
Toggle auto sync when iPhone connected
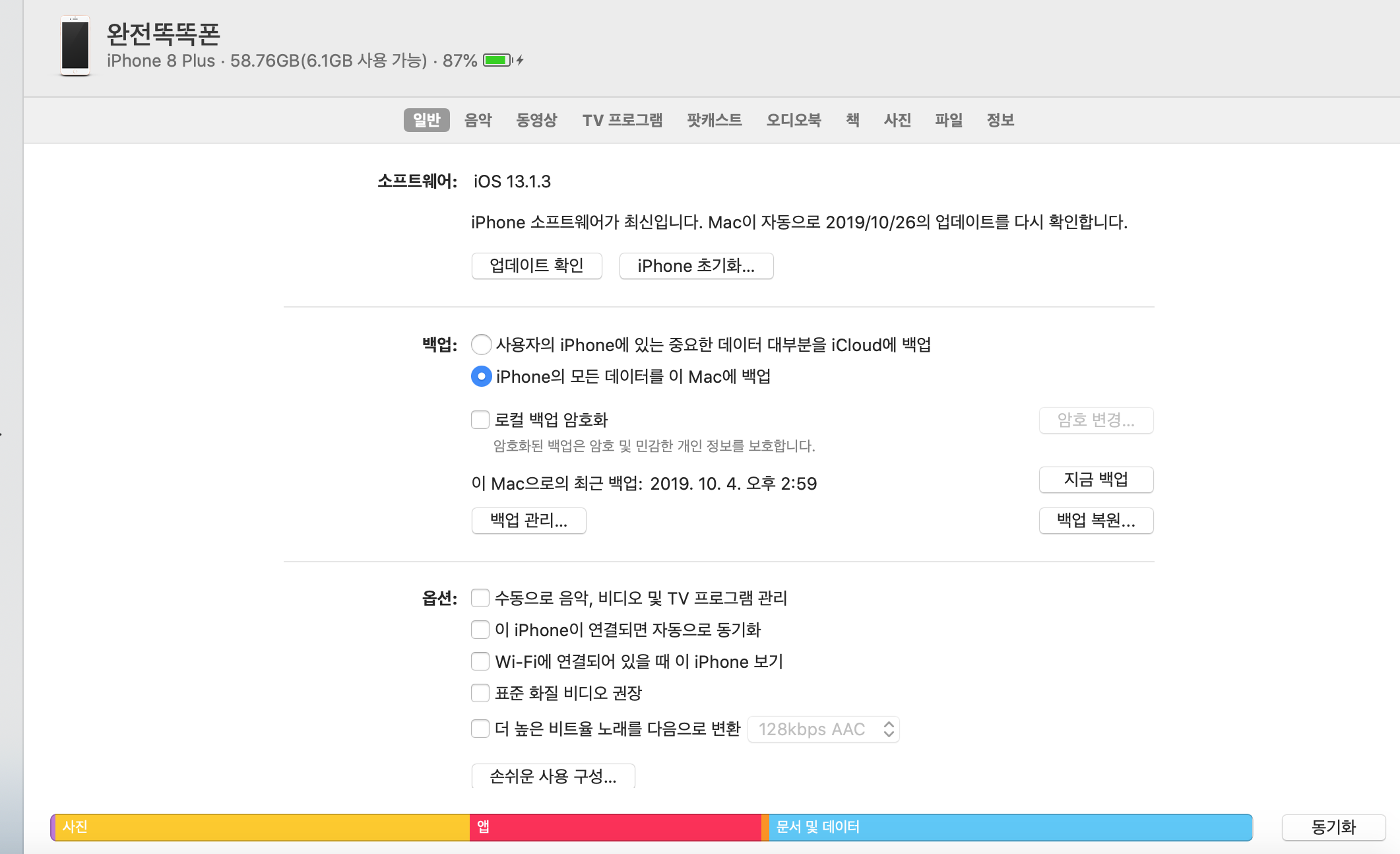480,630
